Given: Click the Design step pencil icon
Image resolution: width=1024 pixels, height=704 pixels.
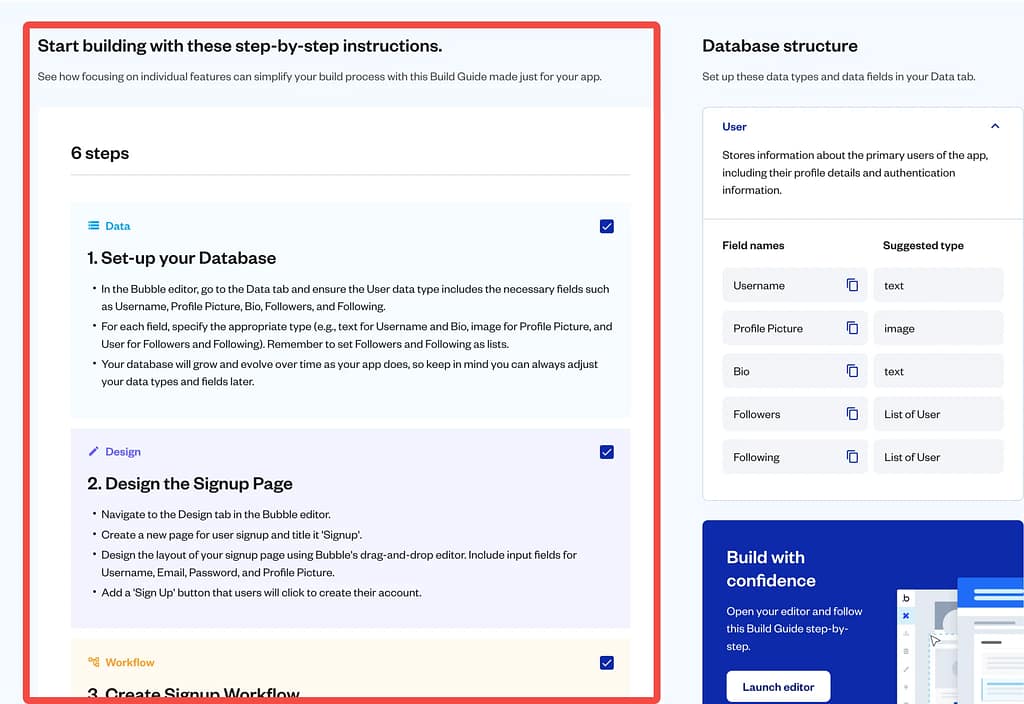Looking at the screenshot, I should [x=94, y=452].
